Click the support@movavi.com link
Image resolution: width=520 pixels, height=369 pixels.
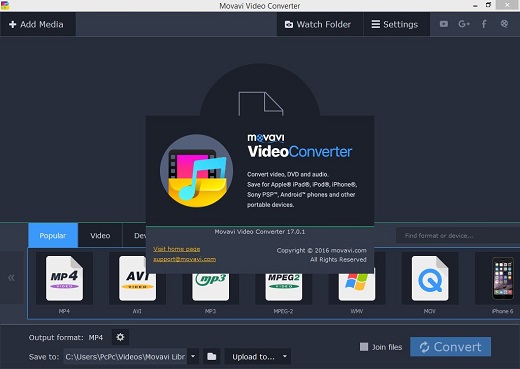pyautogui.click(x=184, y=259)
